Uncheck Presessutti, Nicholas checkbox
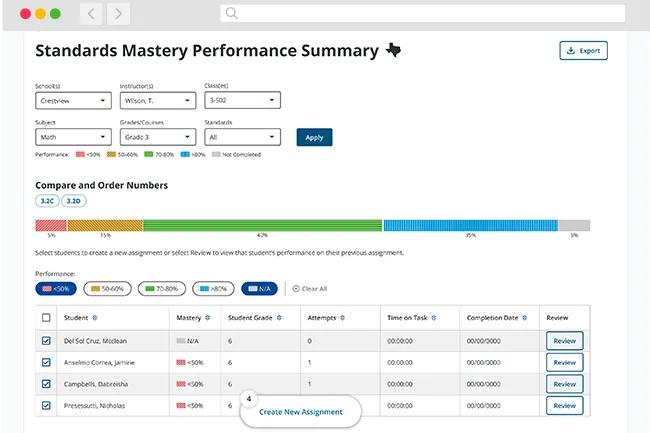This screenshot has height=433, width=650. click(46, 406)
